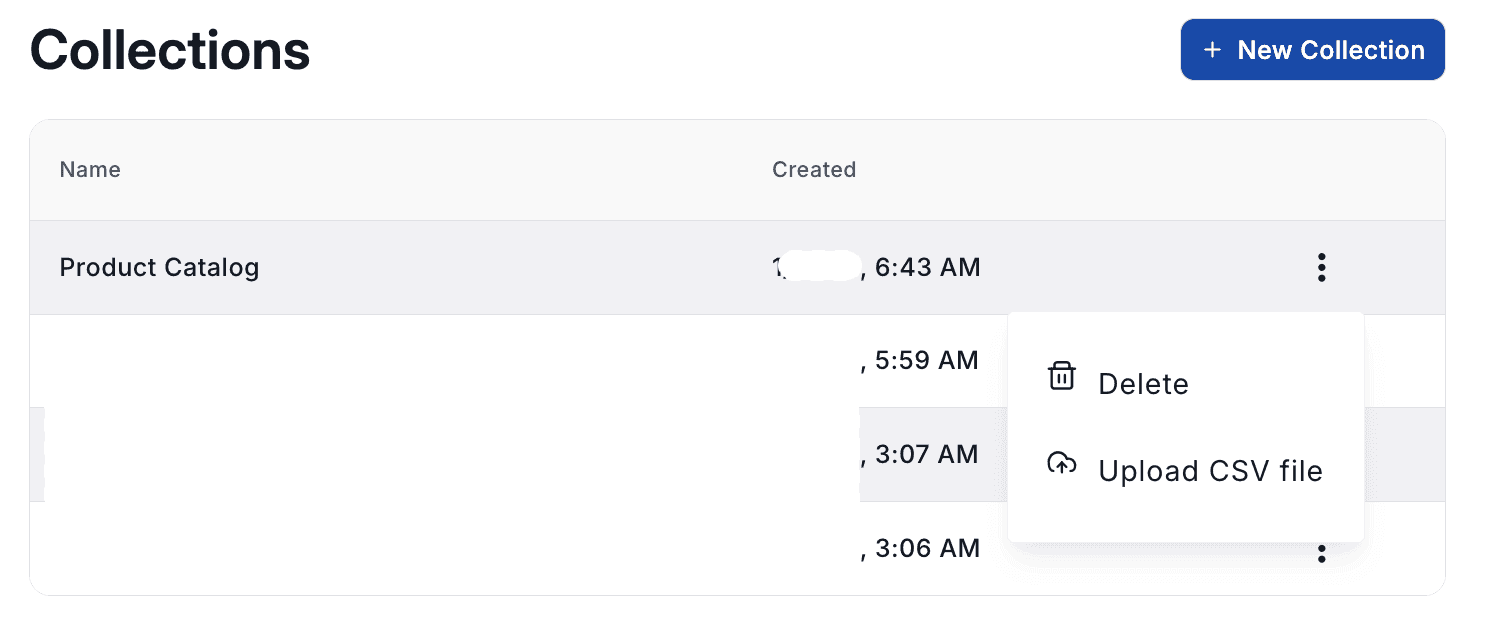Click the 3:06 AM created timestamp
The height and width of the screenshot is (622, 1490).
tap(926, 548)
